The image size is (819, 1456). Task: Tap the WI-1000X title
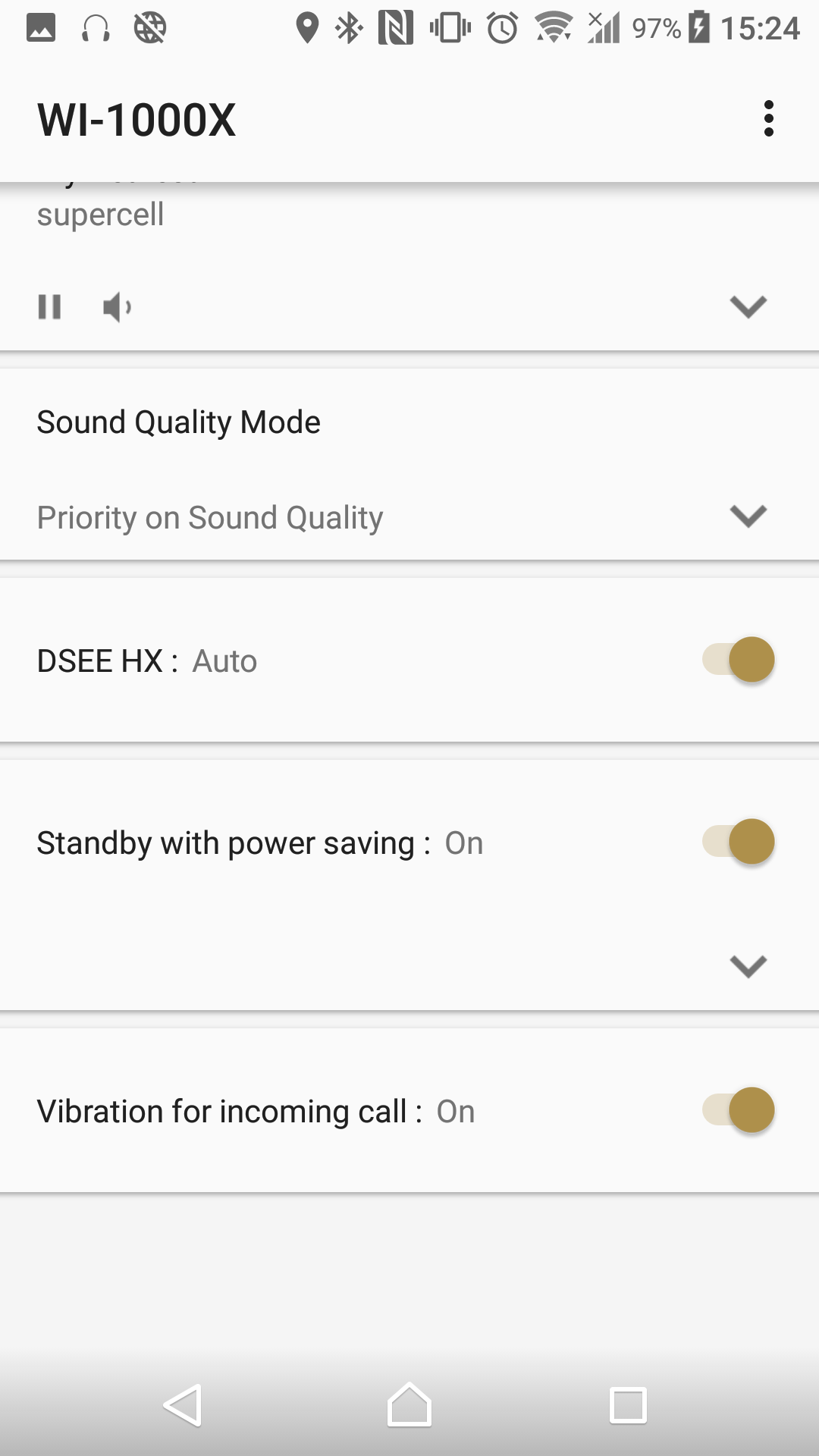click(x=136, y=120)
